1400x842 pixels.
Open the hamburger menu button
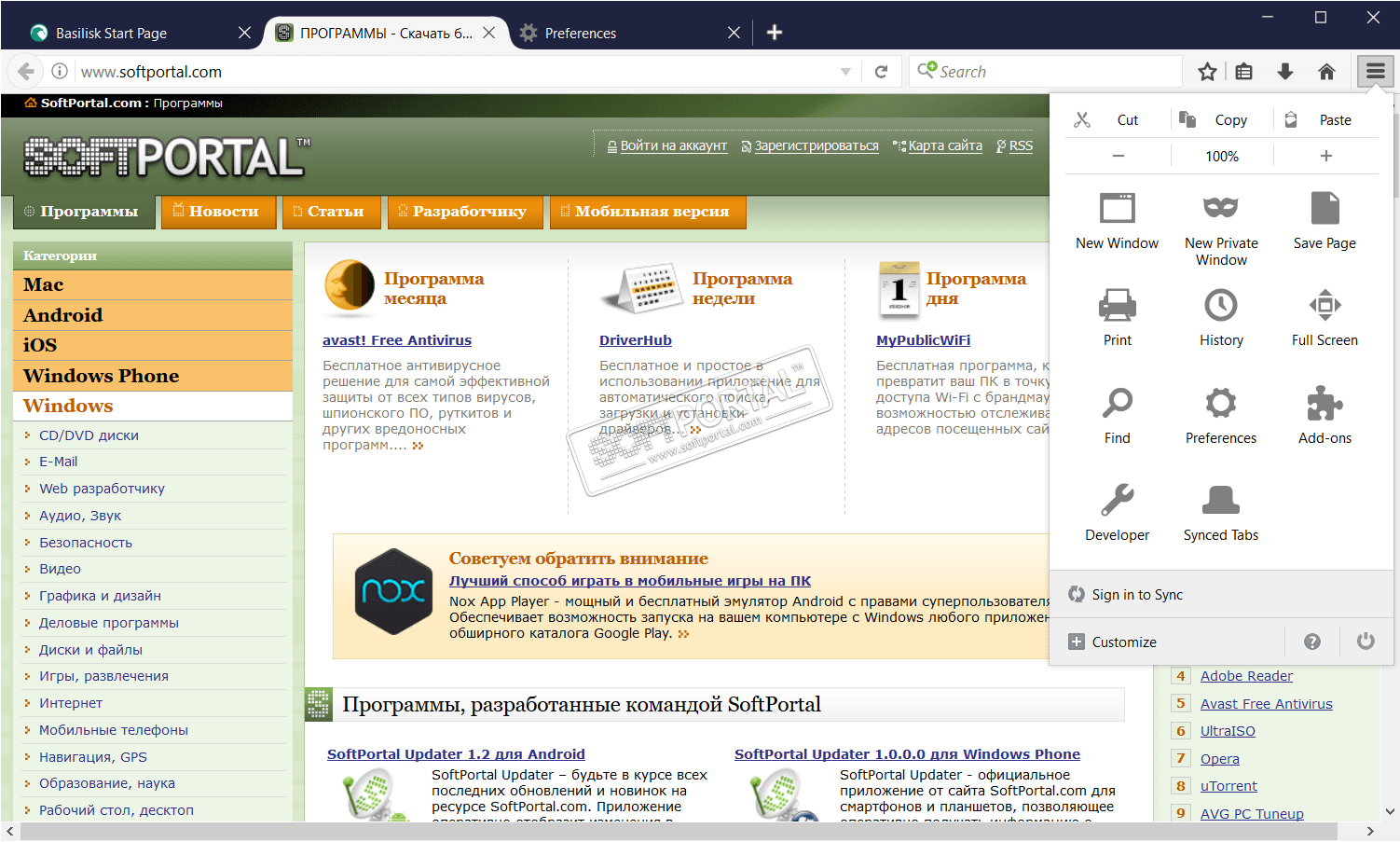pos(1376,72)
